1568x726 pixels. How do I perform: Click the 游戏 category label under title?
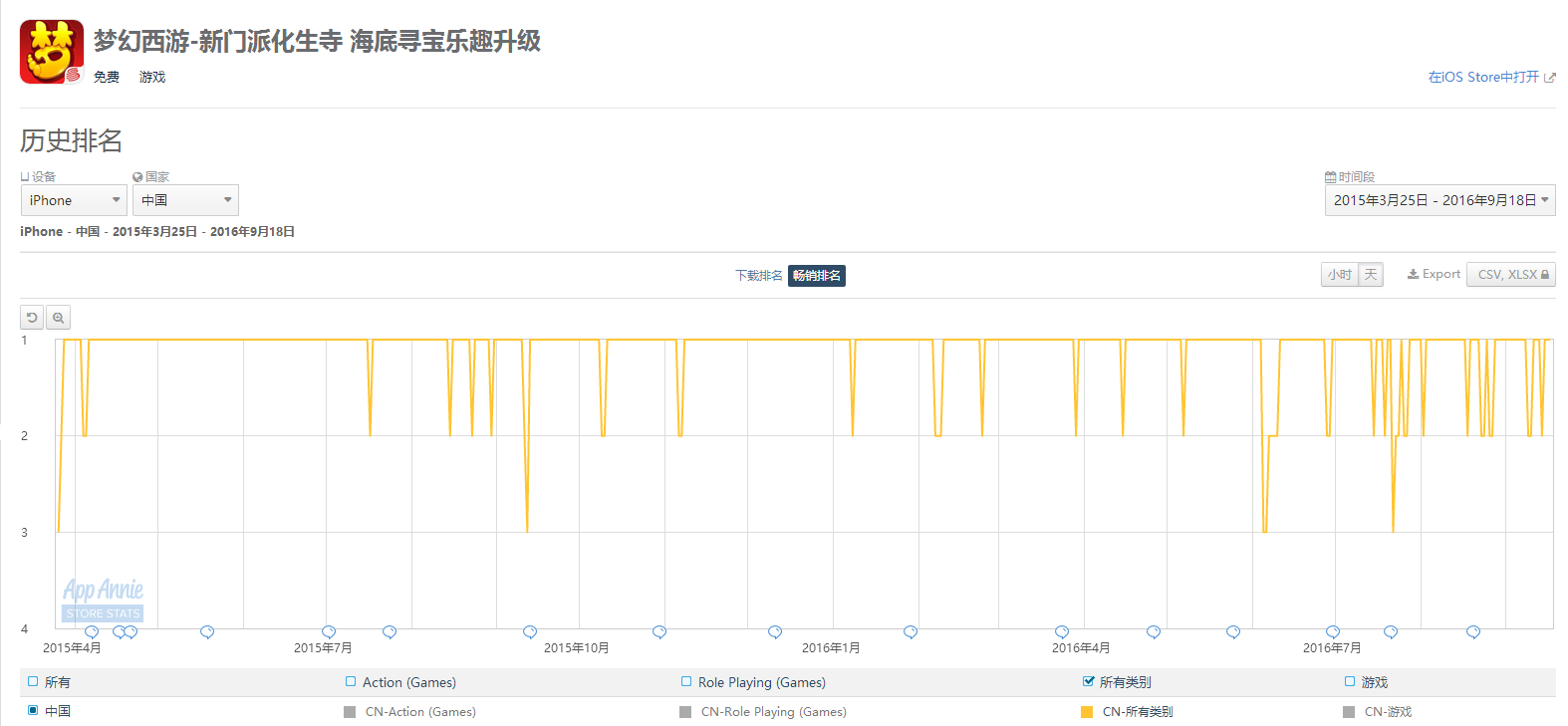(x=152, y=77)
